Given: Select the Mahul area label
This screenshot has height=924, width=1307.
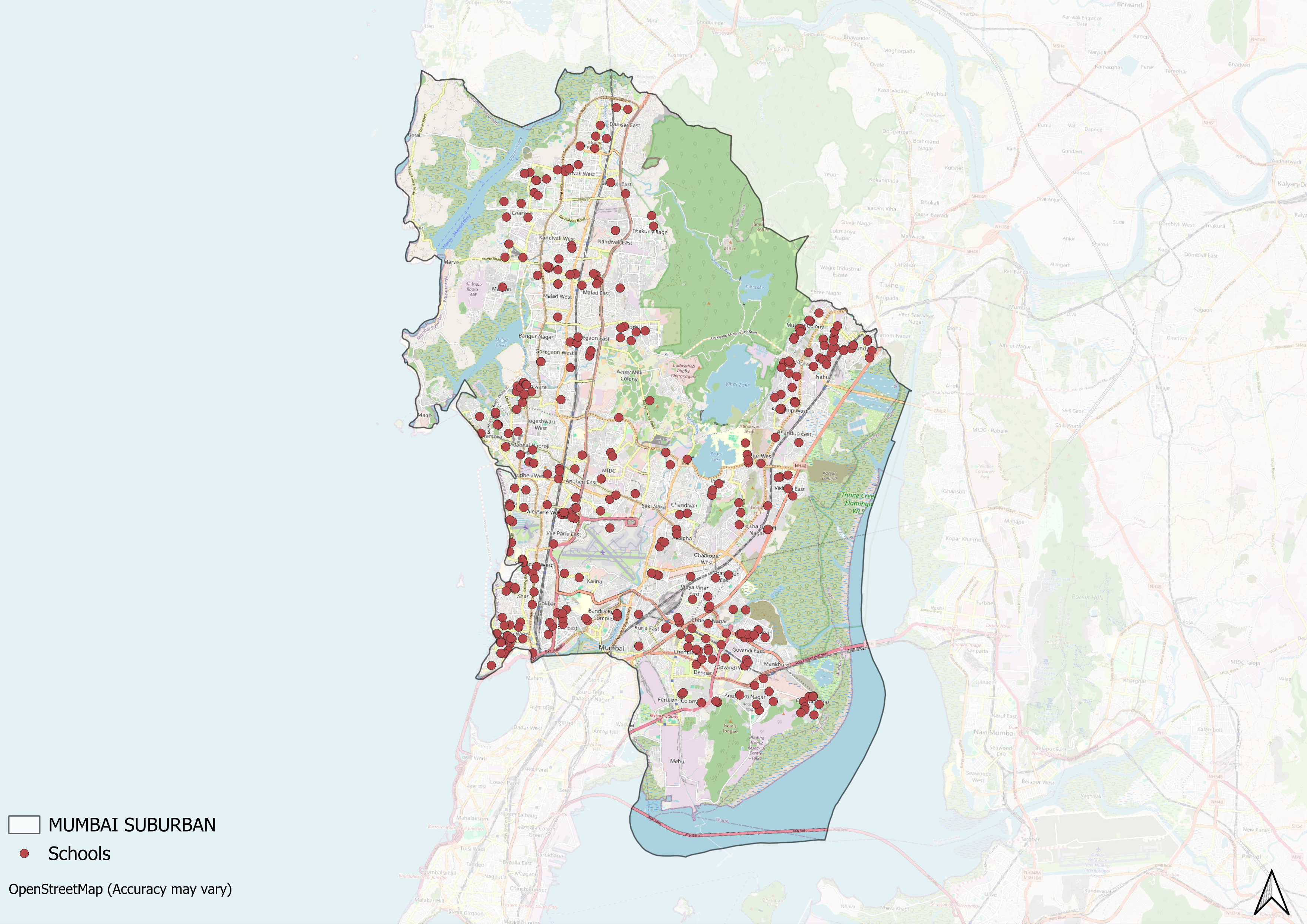Looking at the screenshot, I should [678, 761].
